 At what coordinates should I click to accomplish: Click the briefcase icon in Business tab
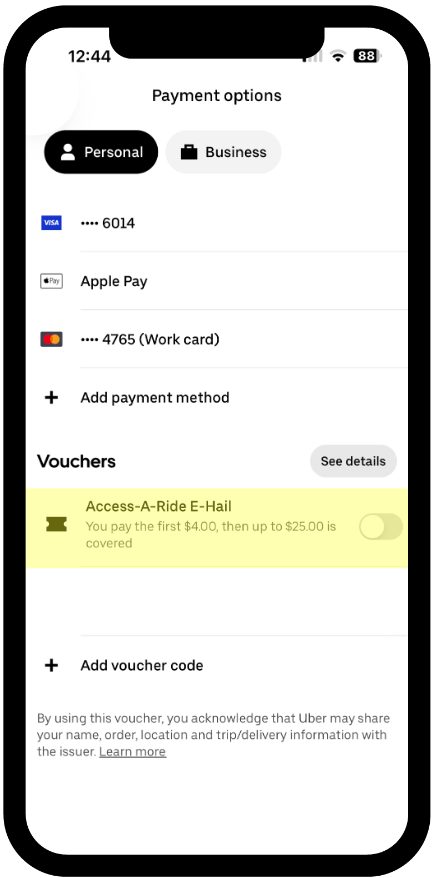[189, 152]
